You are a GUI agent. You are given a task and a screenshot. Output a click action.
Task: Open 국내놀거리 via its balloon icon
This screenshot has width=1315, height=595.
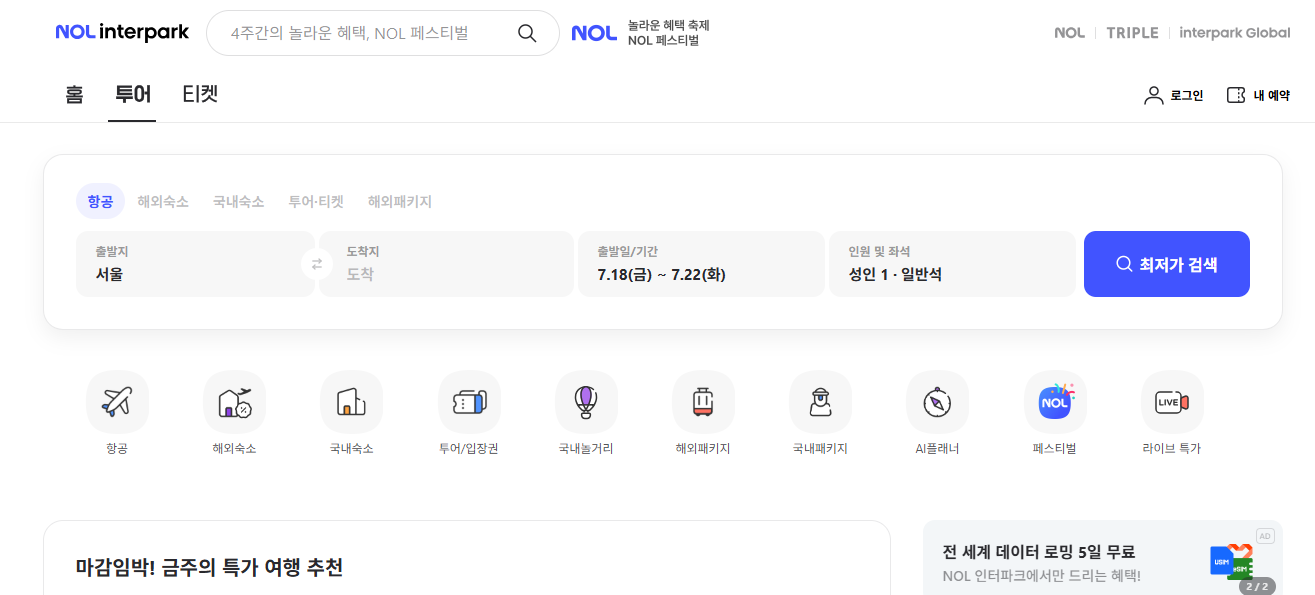(586, 401)
